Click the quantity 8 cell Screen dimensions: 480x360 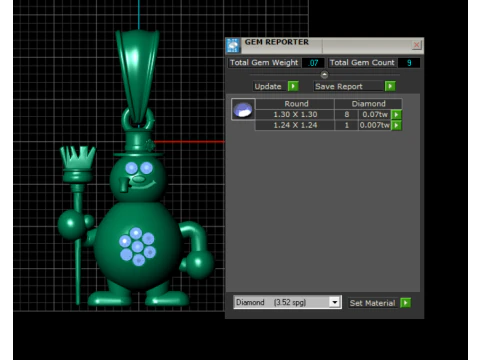click(347, 115)
